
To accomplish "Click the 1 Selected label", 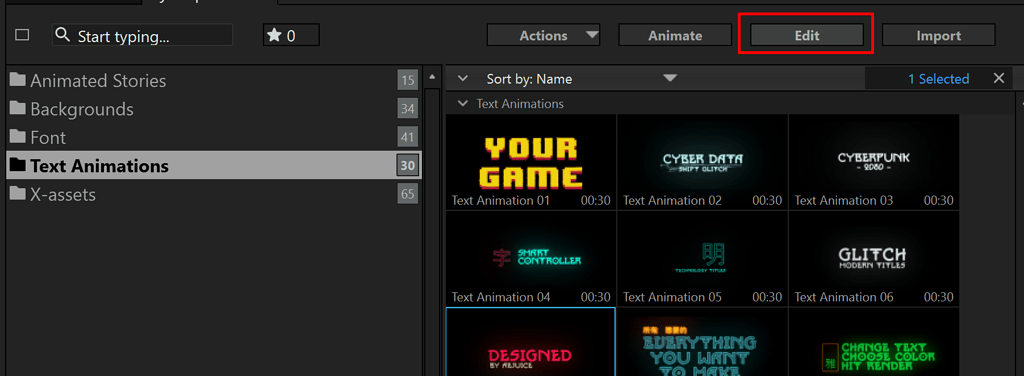I will [x=938, y=79].
